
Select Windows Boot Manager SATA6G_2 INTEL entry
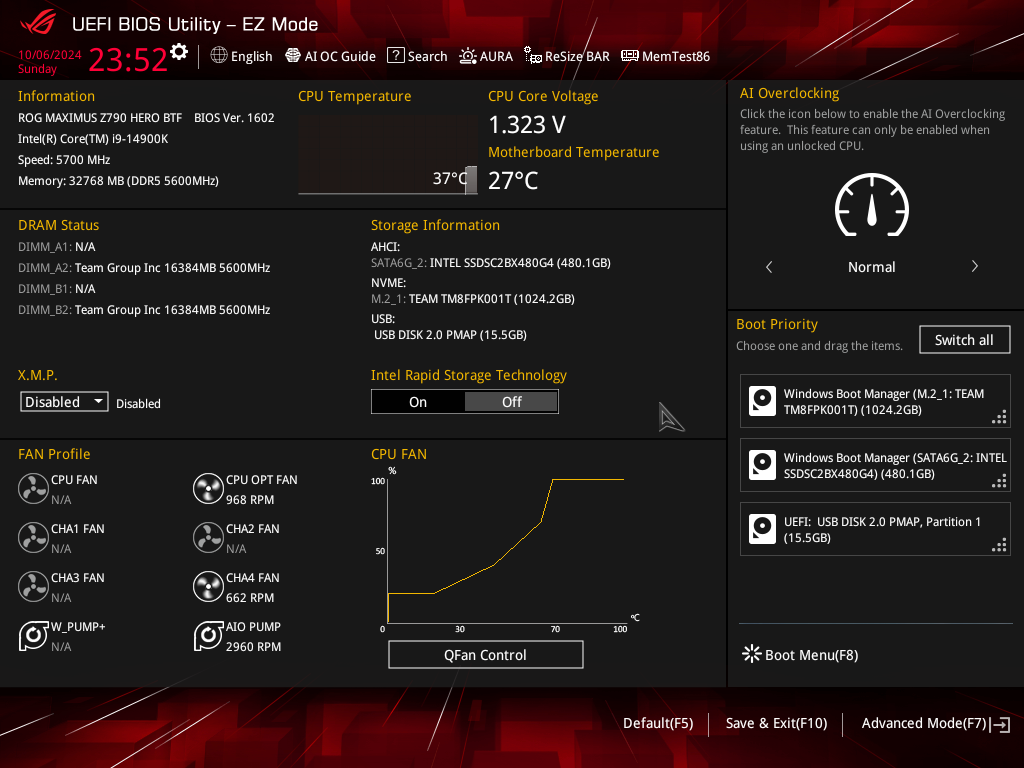875,466
